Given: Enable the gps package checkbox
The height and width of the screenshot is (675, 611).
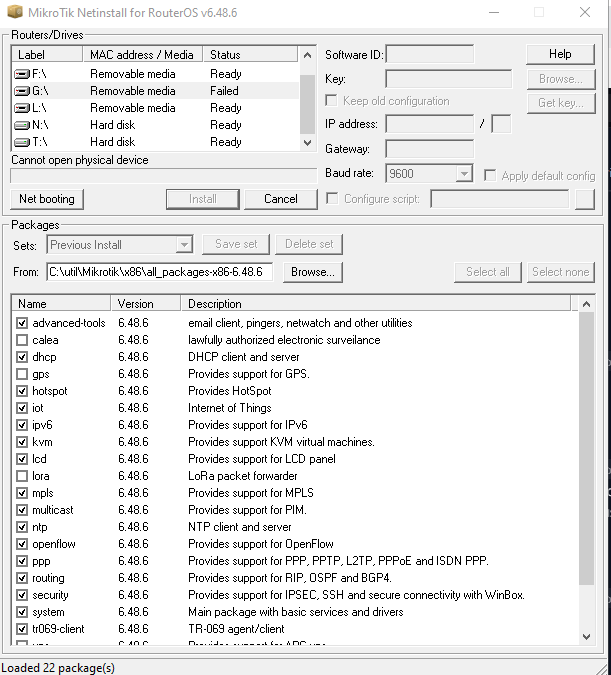Looking at the screenshot, I should [x=22, y=374].
